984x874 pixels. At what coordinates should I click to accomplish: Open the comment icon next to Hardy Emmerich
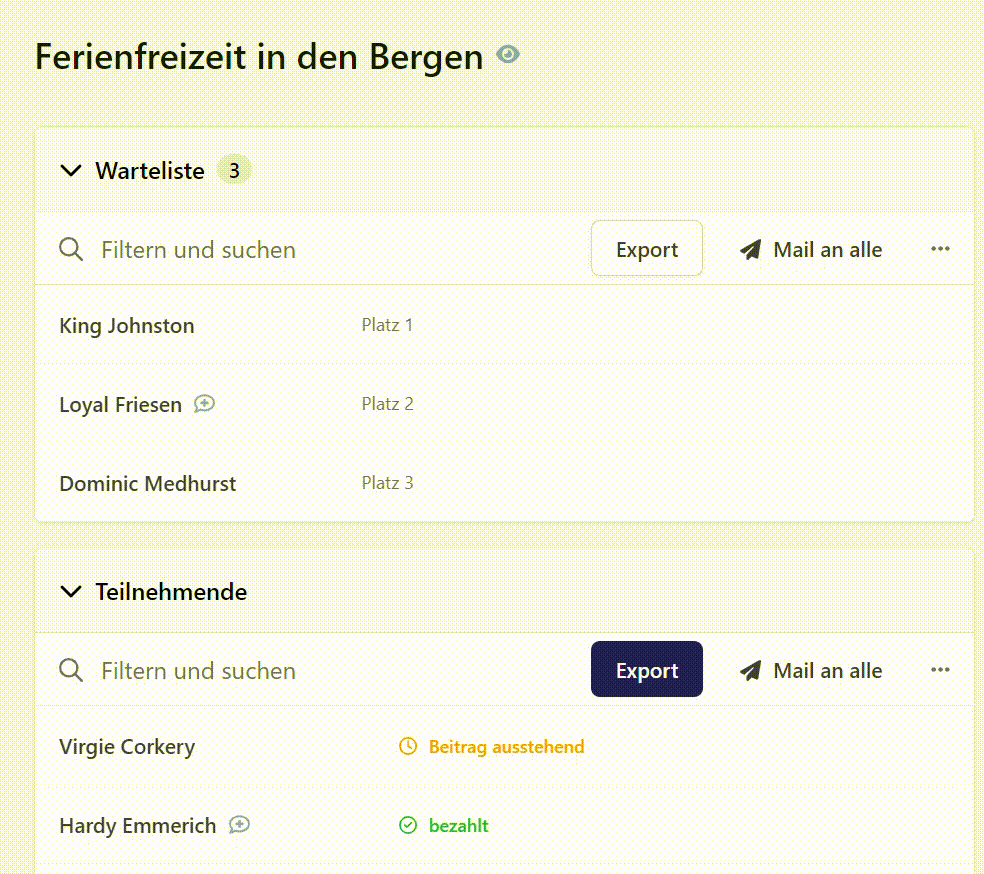click(x=238, y=824)
